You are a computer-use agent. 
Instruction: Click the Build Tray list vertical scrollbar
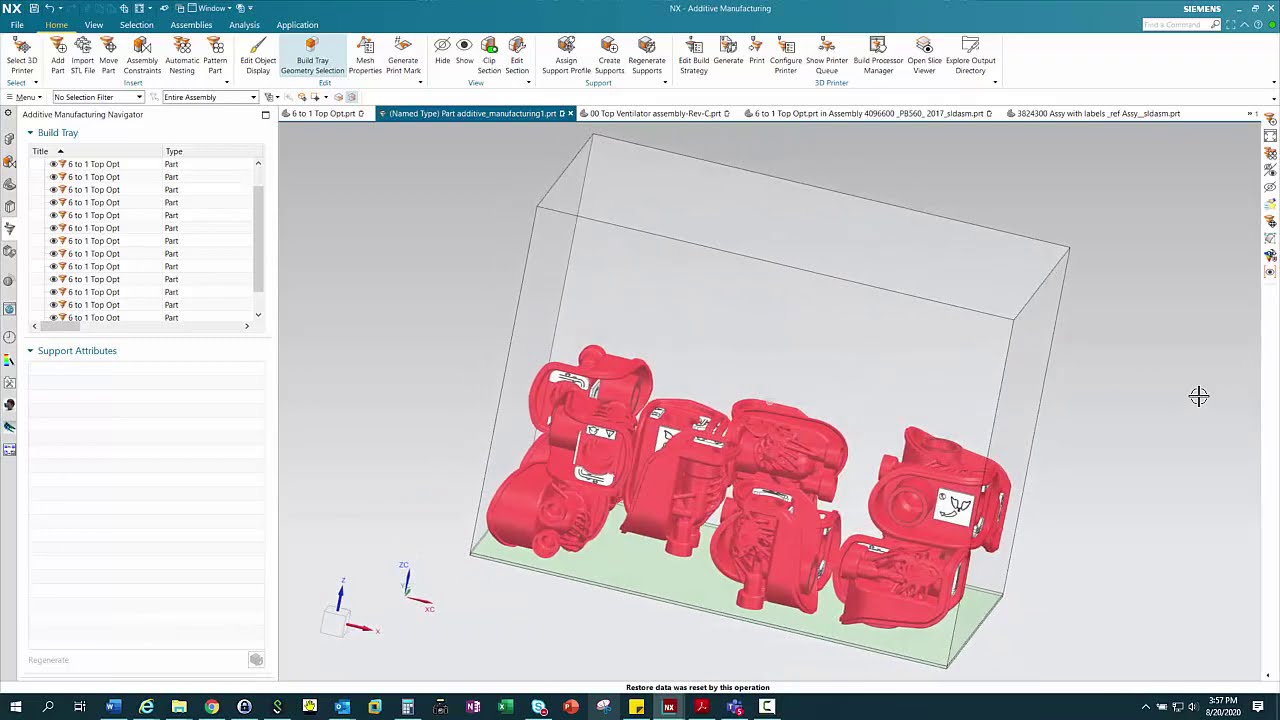(258, 240)
